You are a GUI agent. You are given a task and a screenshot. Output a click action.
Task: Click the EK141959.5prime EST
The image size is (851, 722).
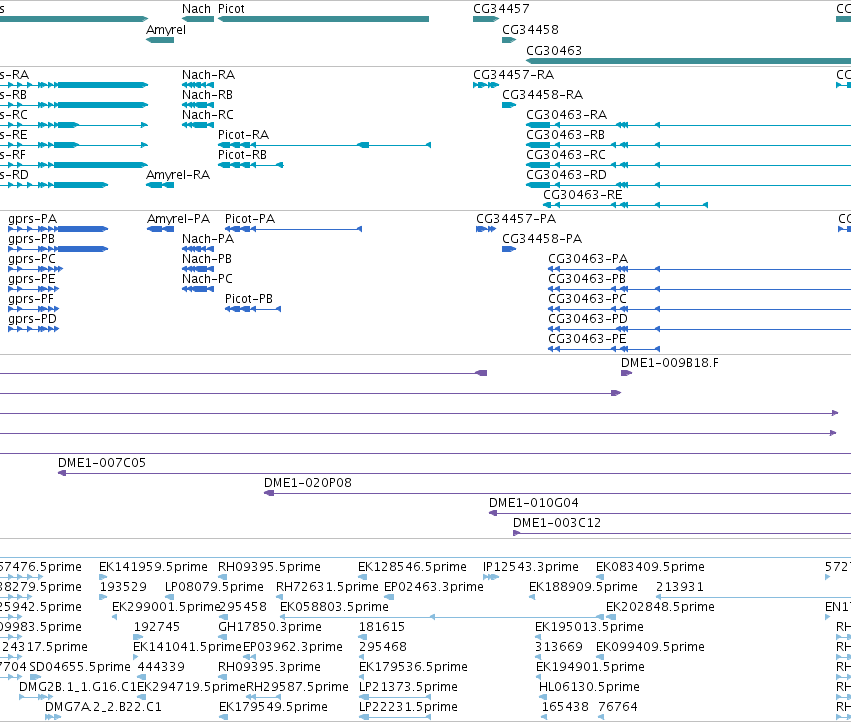[x=103, y=577]
